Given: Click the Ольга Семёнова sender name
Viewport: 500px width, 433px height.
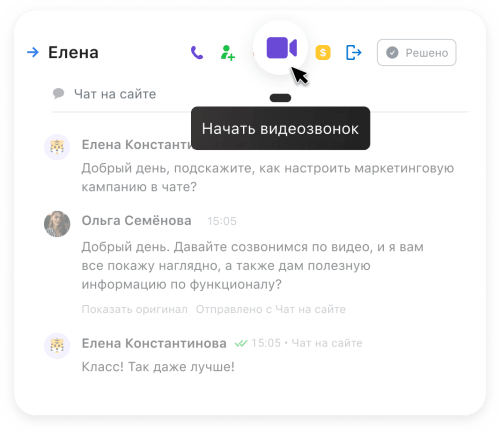Looking at the screenshot, I should (137, 221).
